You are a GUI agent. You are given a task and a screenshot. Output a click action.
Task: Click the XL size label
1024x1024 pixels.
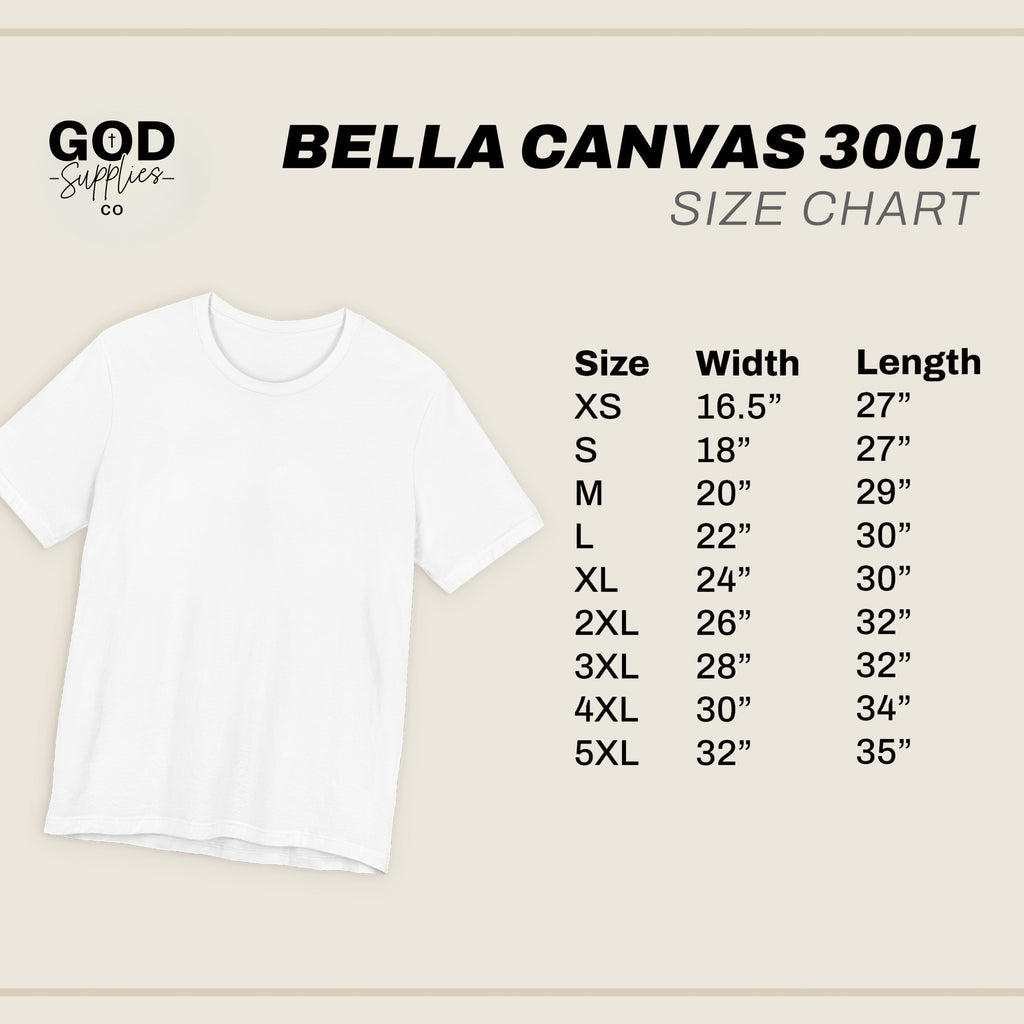(597, 580)
